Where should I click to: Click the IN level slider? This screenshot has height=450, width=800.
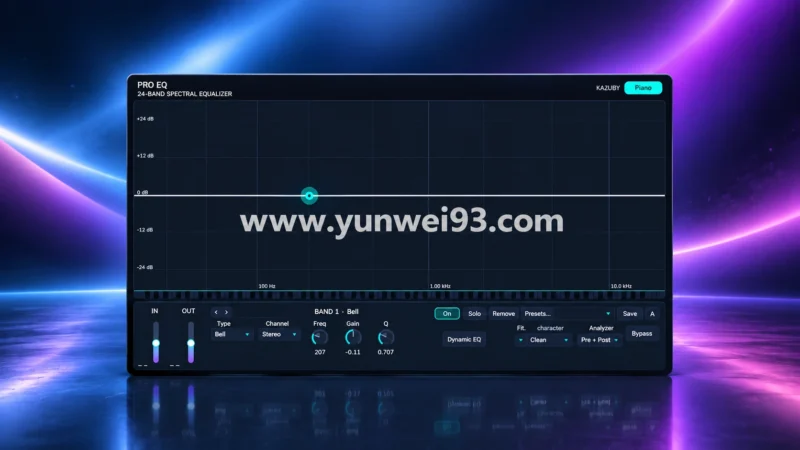156,342
